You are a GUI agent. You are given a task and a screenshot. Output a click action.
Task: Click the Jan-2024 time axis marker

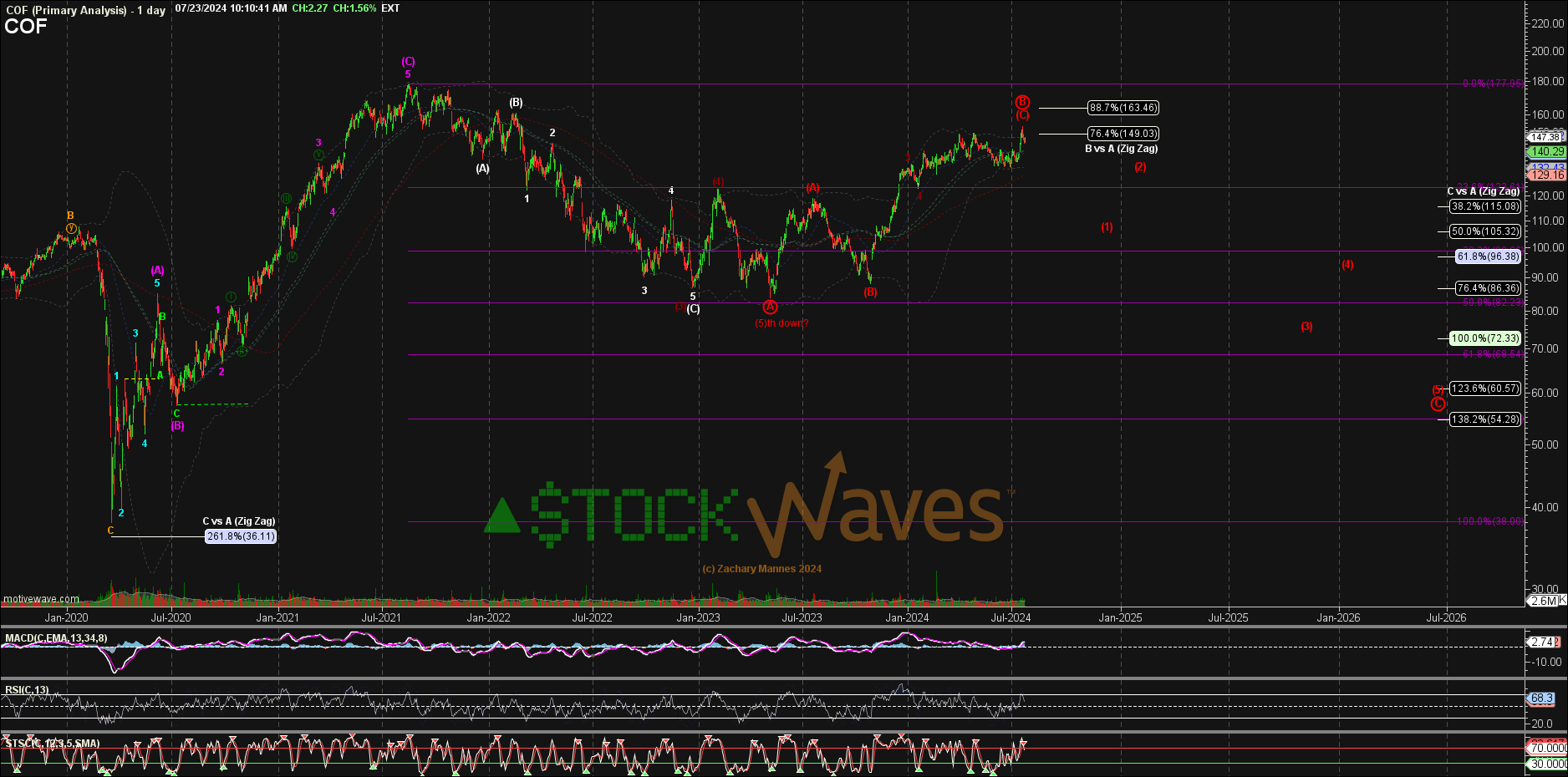pyautogui.click(x=907, y=617)
